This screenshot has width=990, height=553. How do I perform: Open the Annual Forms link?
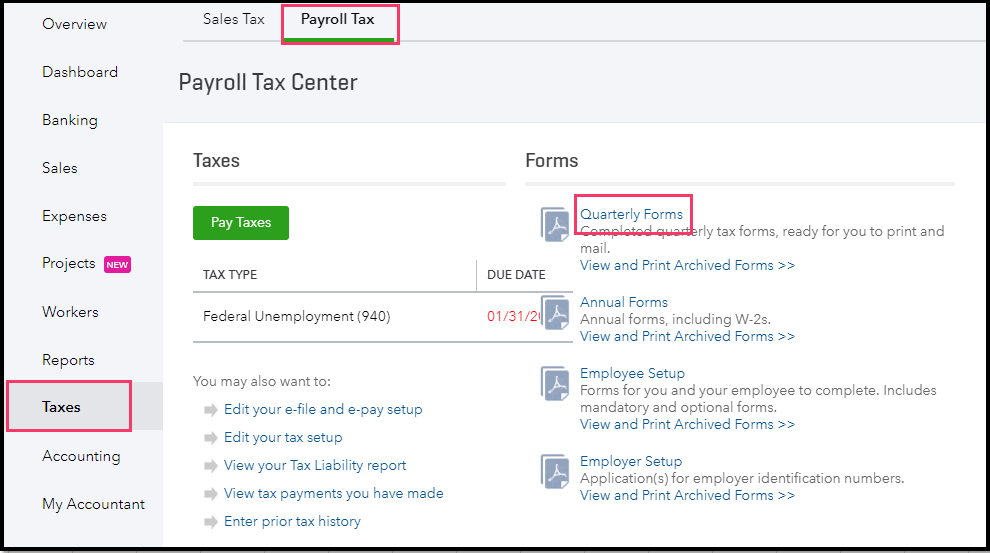624,302
